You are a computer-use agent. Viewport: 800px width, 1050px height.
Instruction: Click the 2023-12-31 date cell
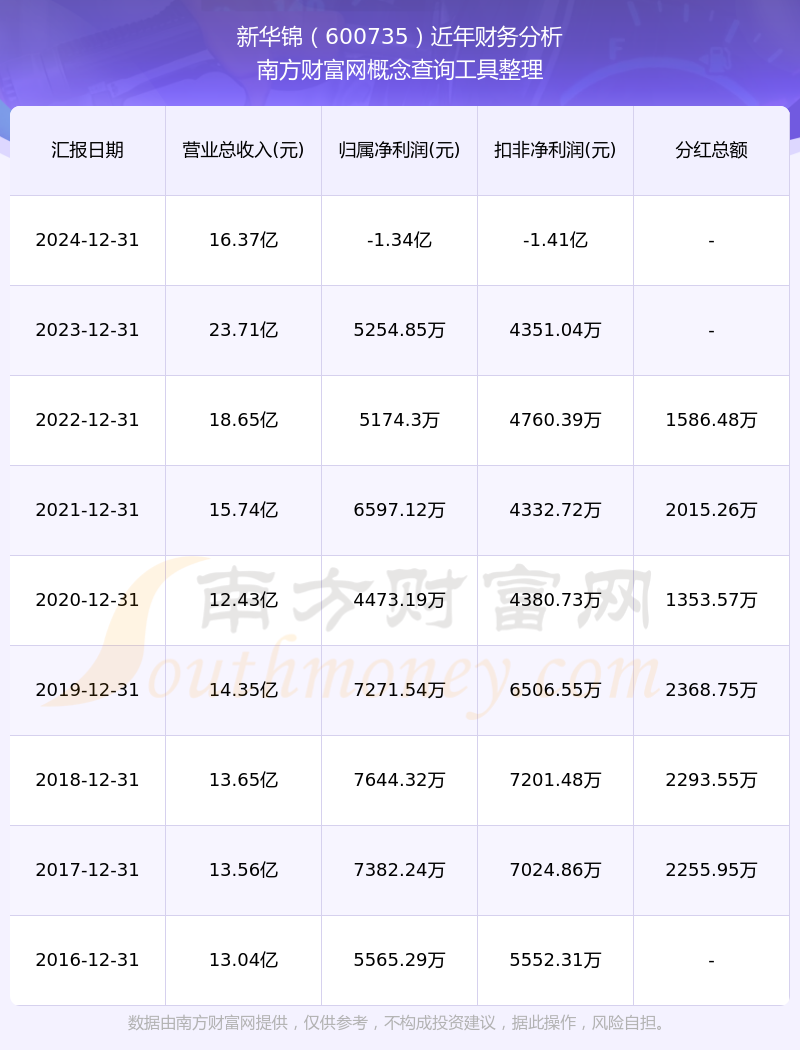coord(87,330)
